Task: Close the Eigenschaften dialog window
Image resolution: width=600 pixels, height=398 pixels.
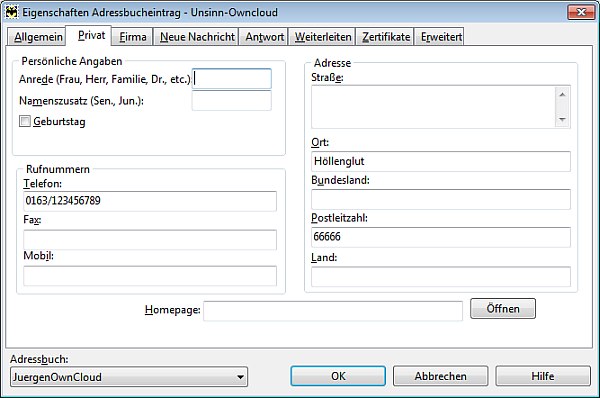Action: pyautogui.click(x=581, y=12)
